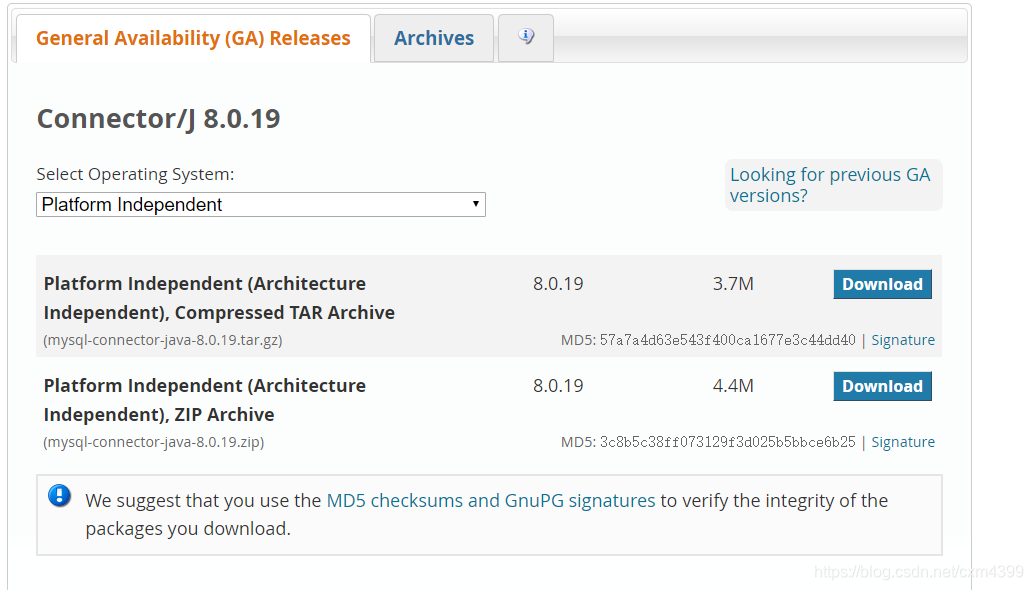Viewport: 1033px width, 590px height.
Task: Open the Select Operating System dropdown
Action: 261,205
